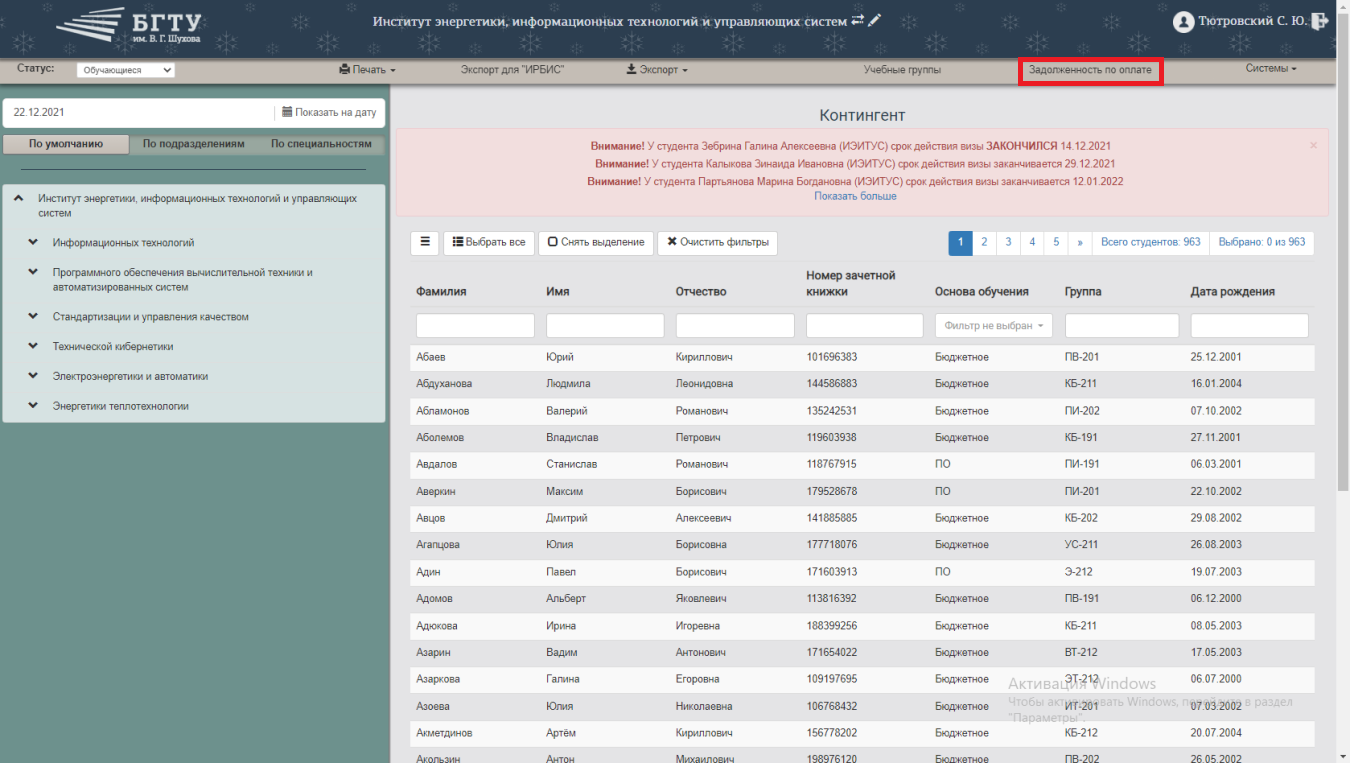
Task: Go to page 5 of students
Action: click(x=1056, y=242)
